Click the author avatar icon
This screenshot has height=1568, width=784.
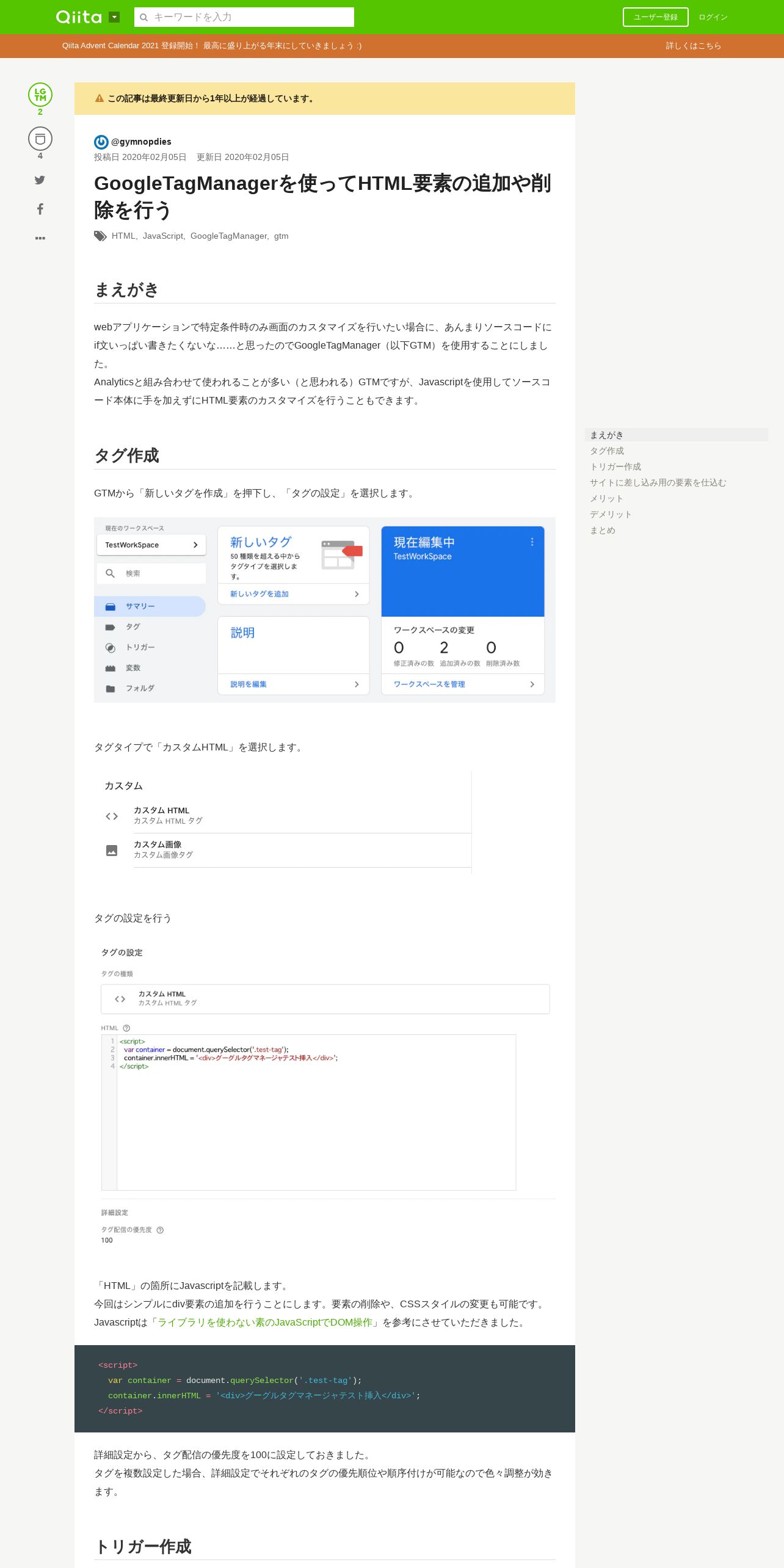pos(101,142)
